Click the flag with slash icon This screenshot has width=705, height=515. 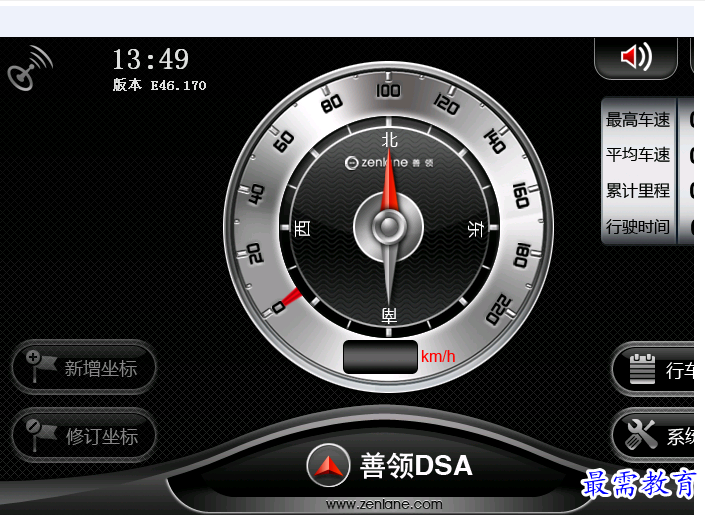pyautogui.click(x=41, y=434)
